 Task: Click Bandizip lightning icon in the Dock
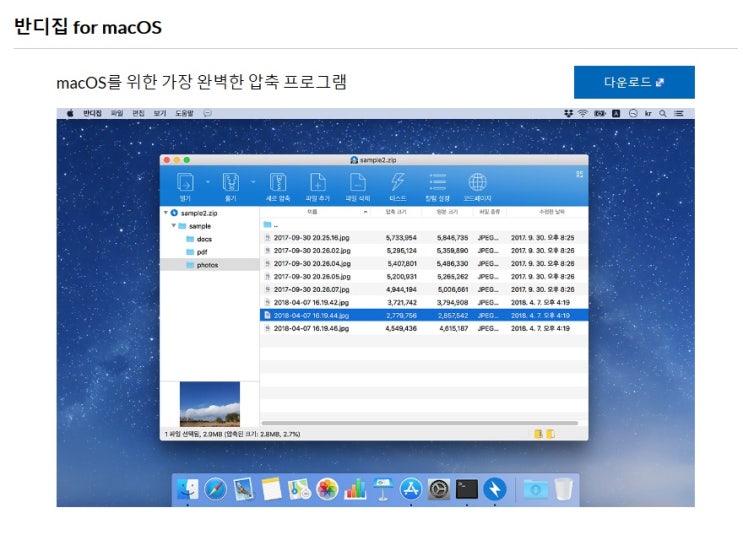495,489
